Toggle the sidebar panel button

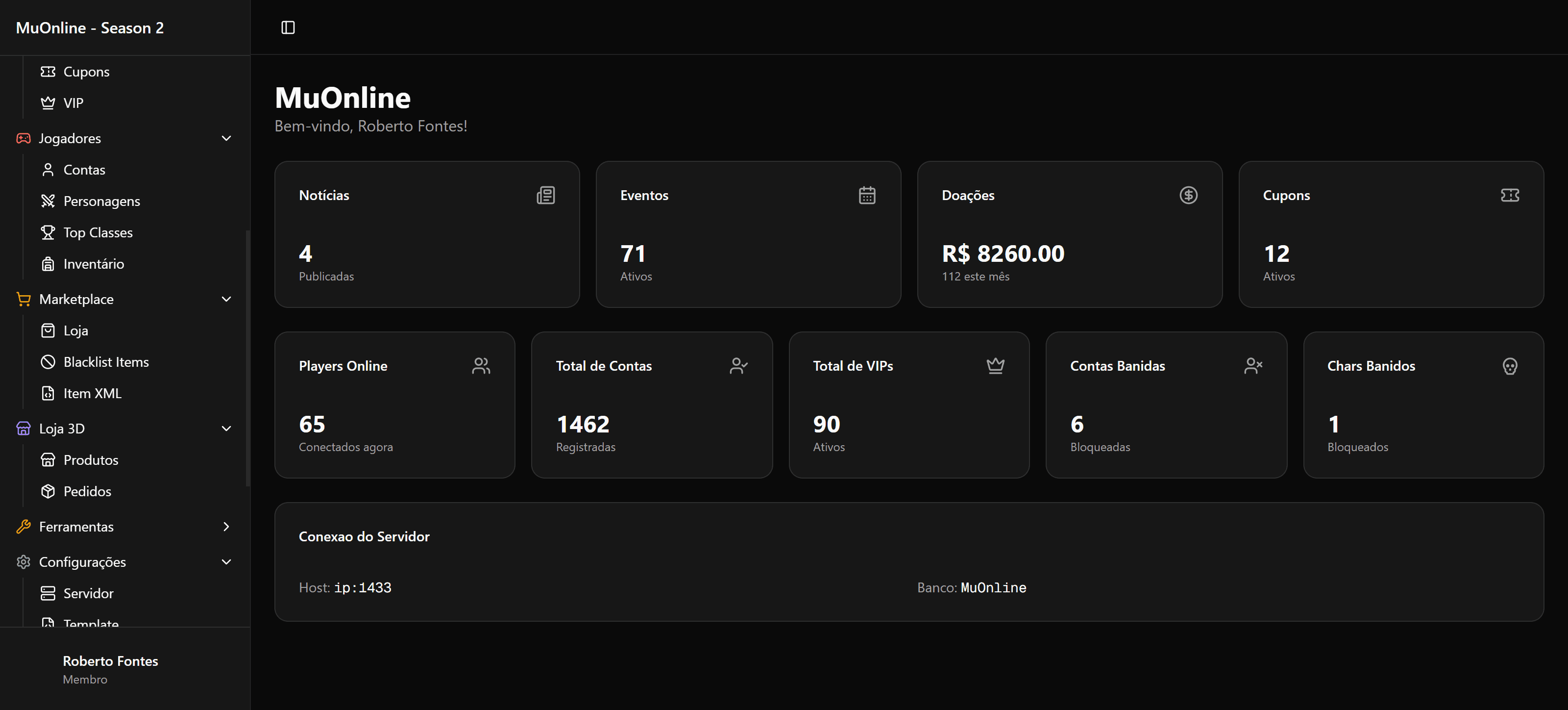coord(288,27)
